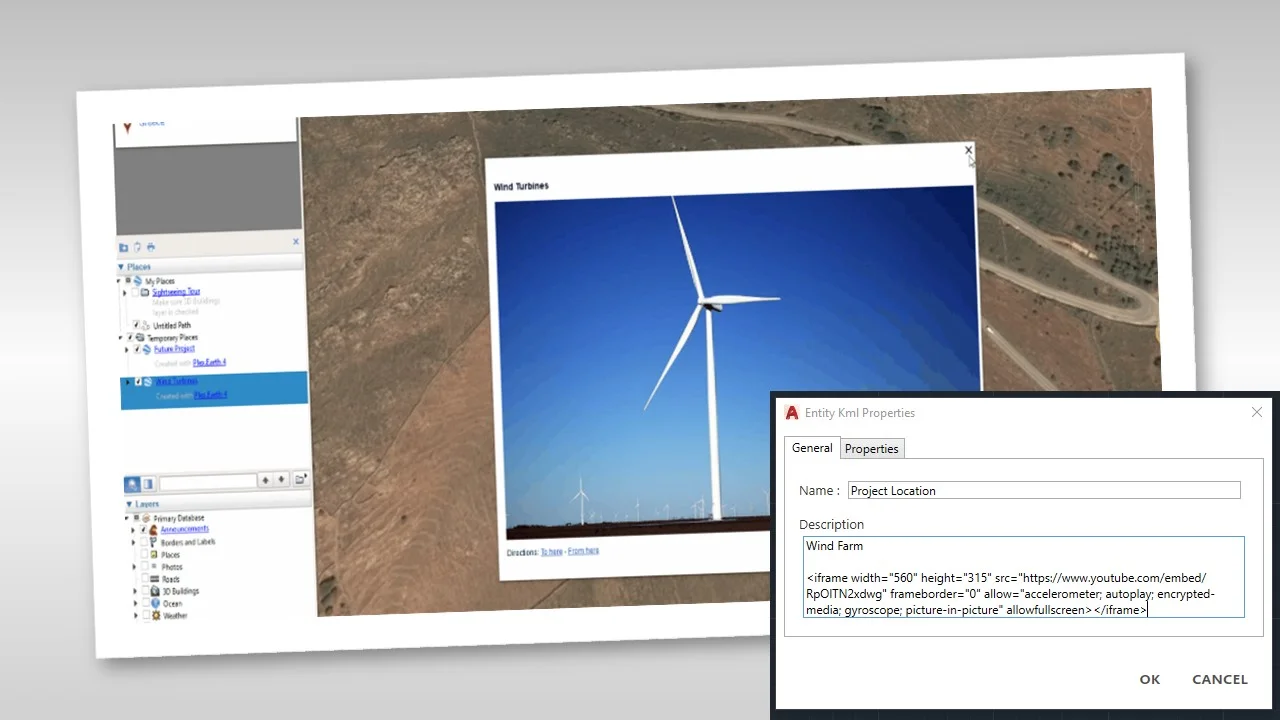The image size is (1280, 720).
Task: Click the Future Project globe icon
Action: click(147, 350)
